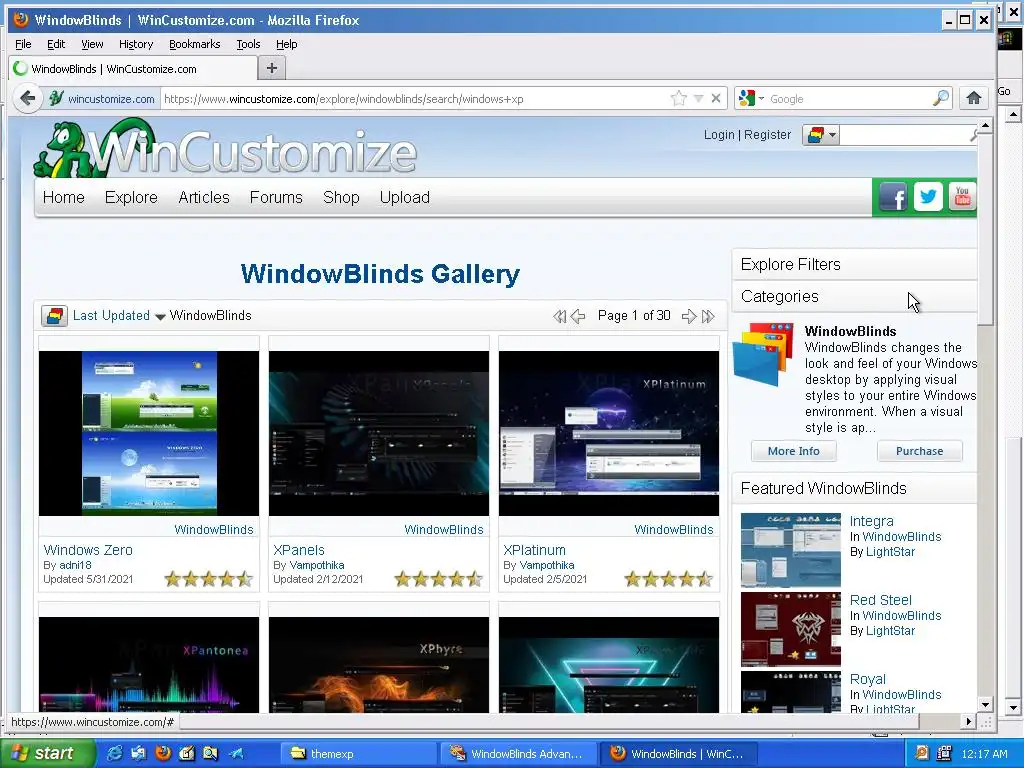Open the Windows Start menu
Image resolution: width=1024 pixels, height=768 pixels.
46,753
